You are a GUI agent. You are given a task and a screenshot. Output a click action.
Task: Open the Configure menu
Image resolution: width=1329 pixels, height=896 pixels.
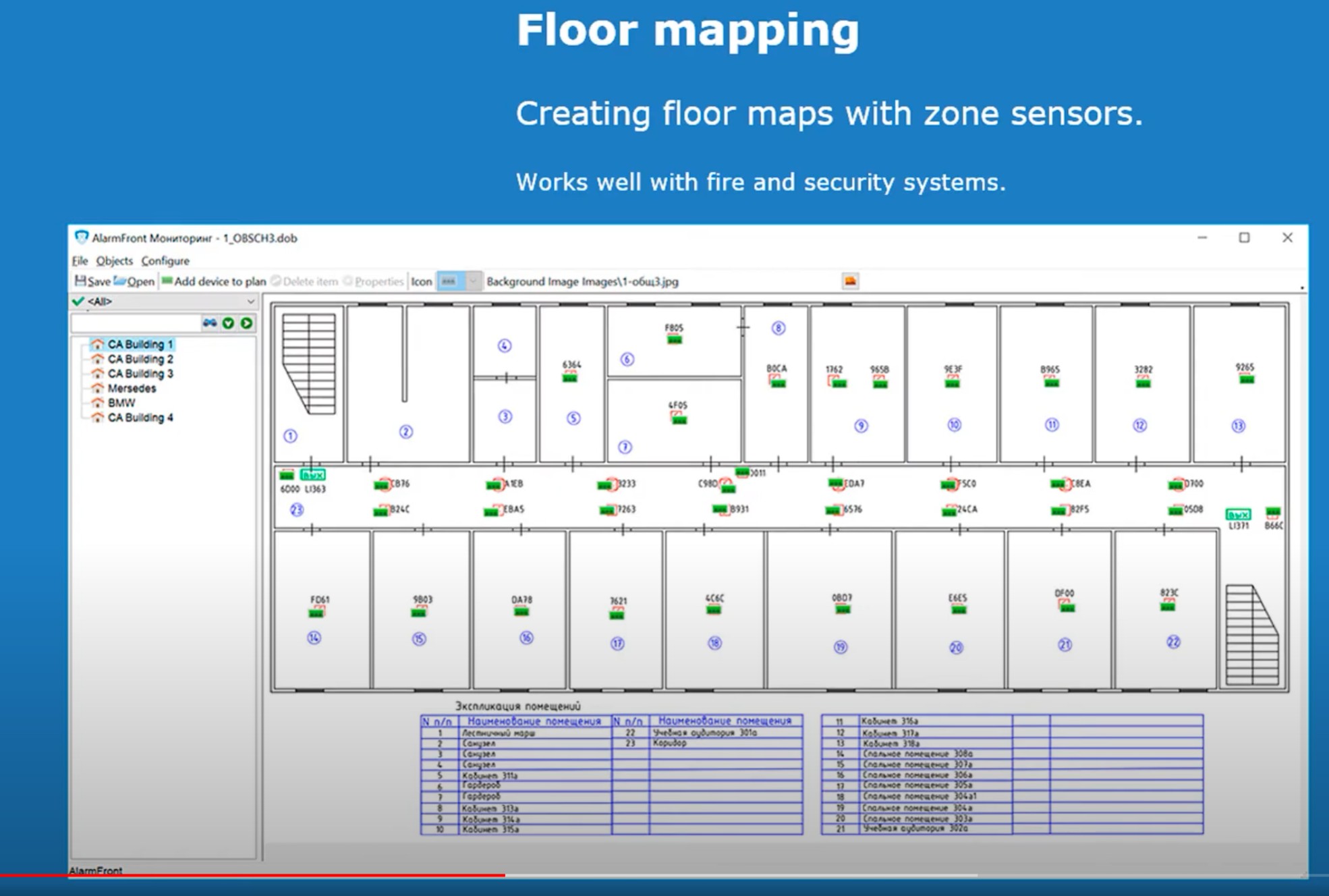tap(165, 260)
